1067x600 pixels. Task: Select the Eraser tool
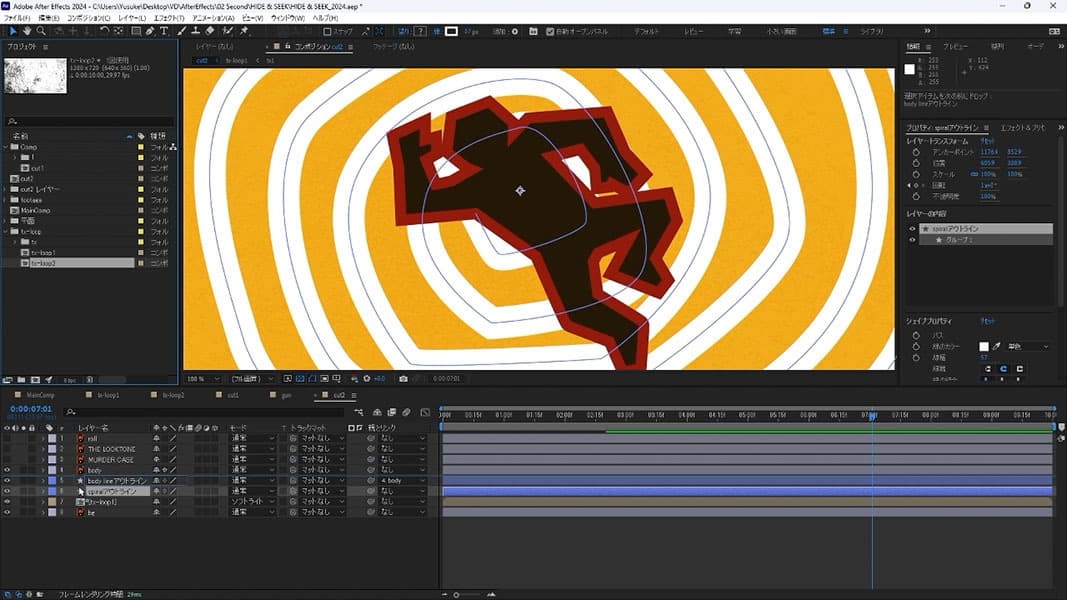tap(212, 31)
